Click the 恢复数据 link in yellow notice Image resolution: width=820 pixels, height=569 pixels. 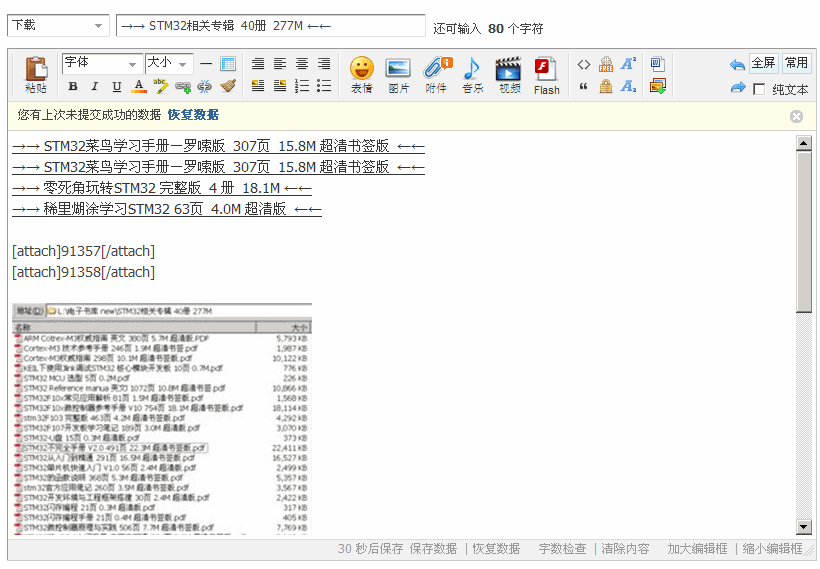[193, 115]
